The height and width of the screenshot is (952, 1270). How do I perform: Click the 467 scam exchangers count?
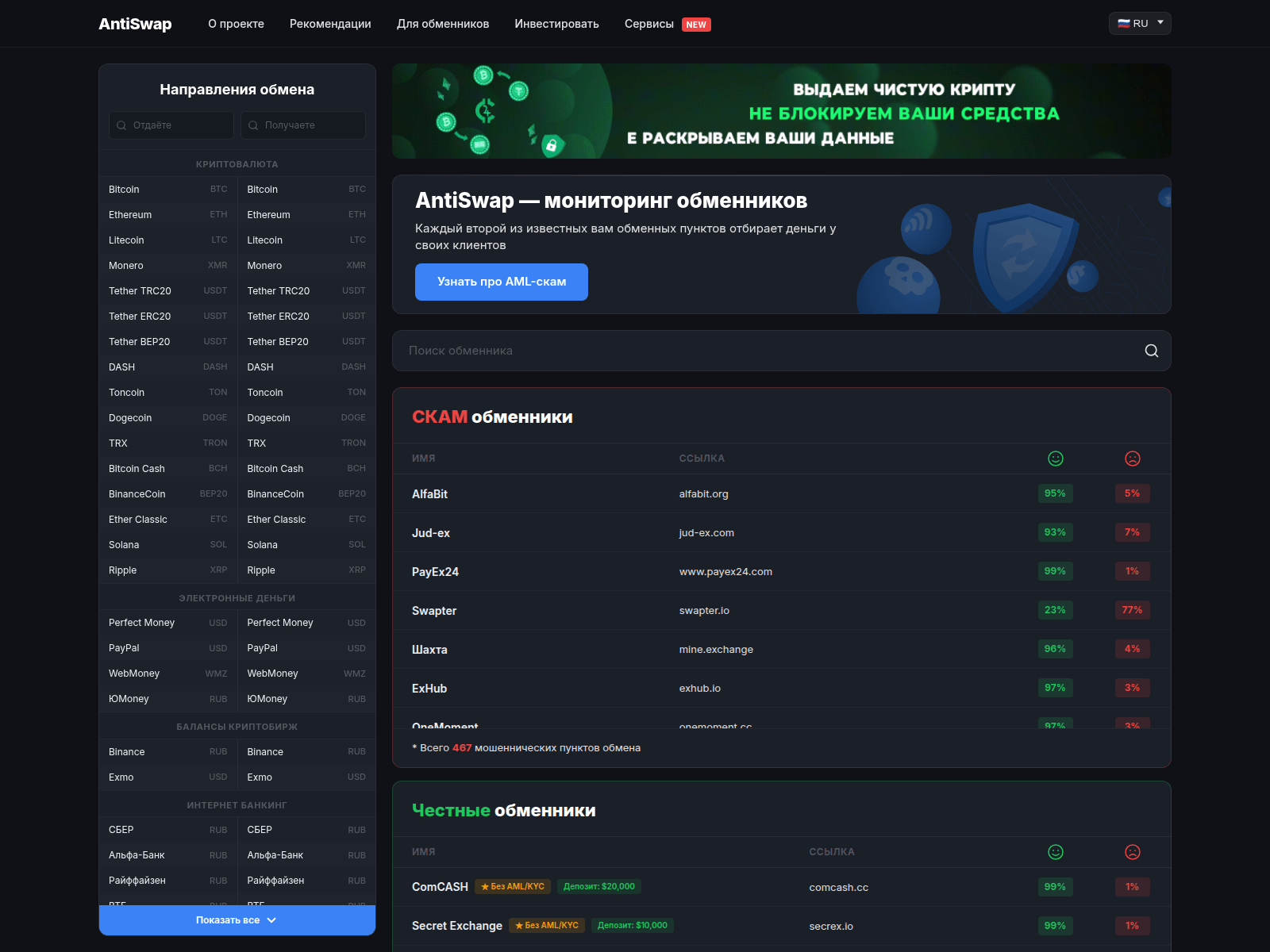462,748
